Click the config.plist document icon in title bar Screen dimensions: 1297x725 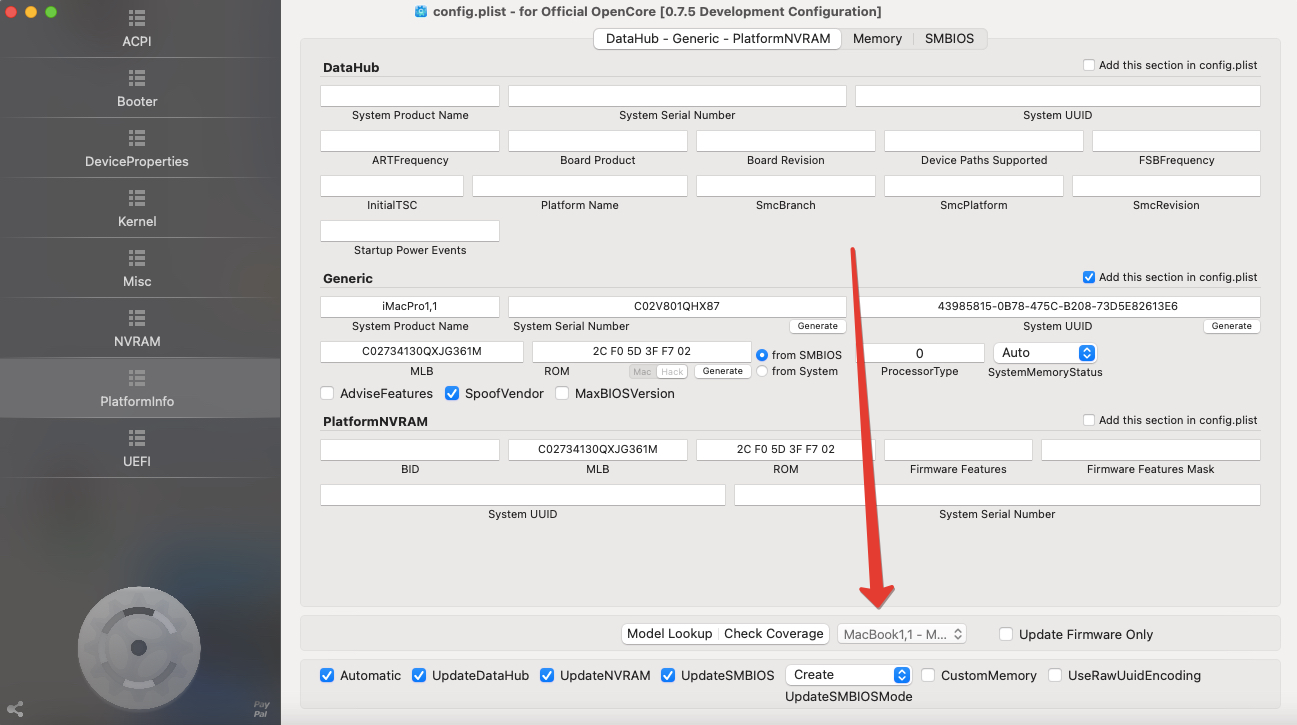421,12
